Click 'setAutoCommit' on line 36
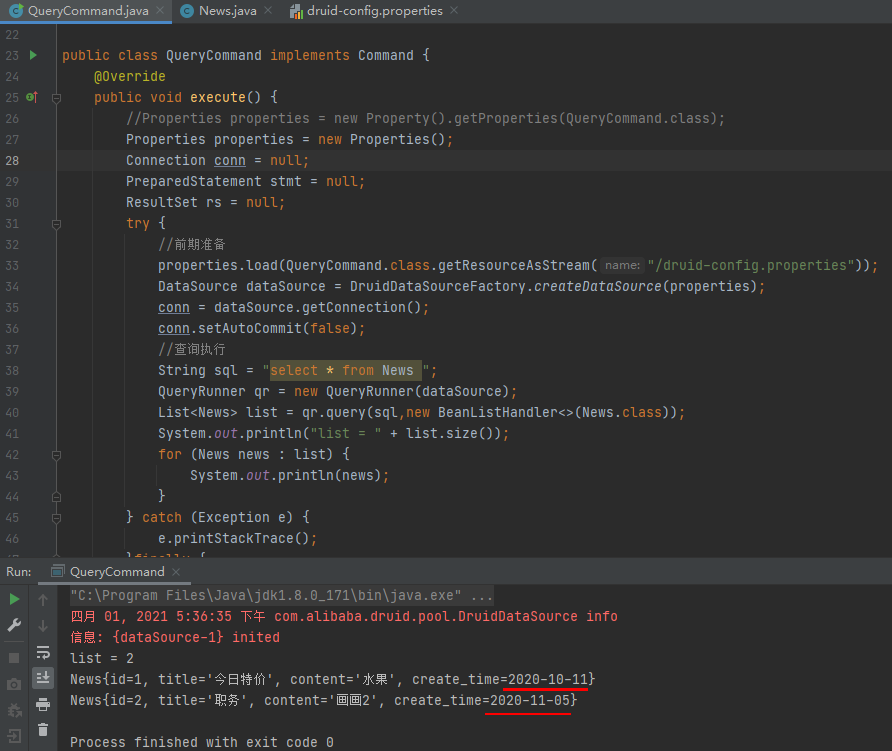This screenshot has width=892, height=751. click(x=250, y=328)
